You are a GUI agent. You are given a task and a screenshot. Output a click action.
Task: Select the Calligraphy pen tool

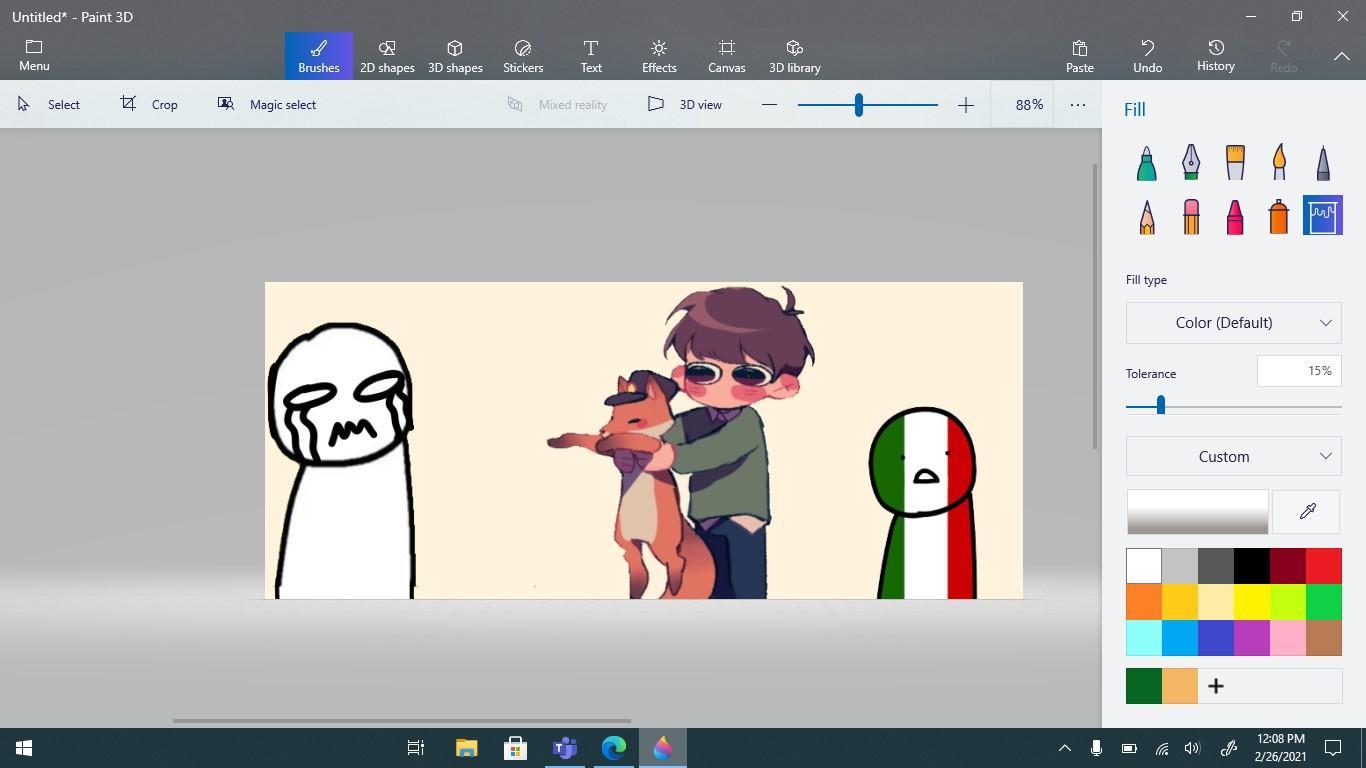click(x=1191, y=163)
